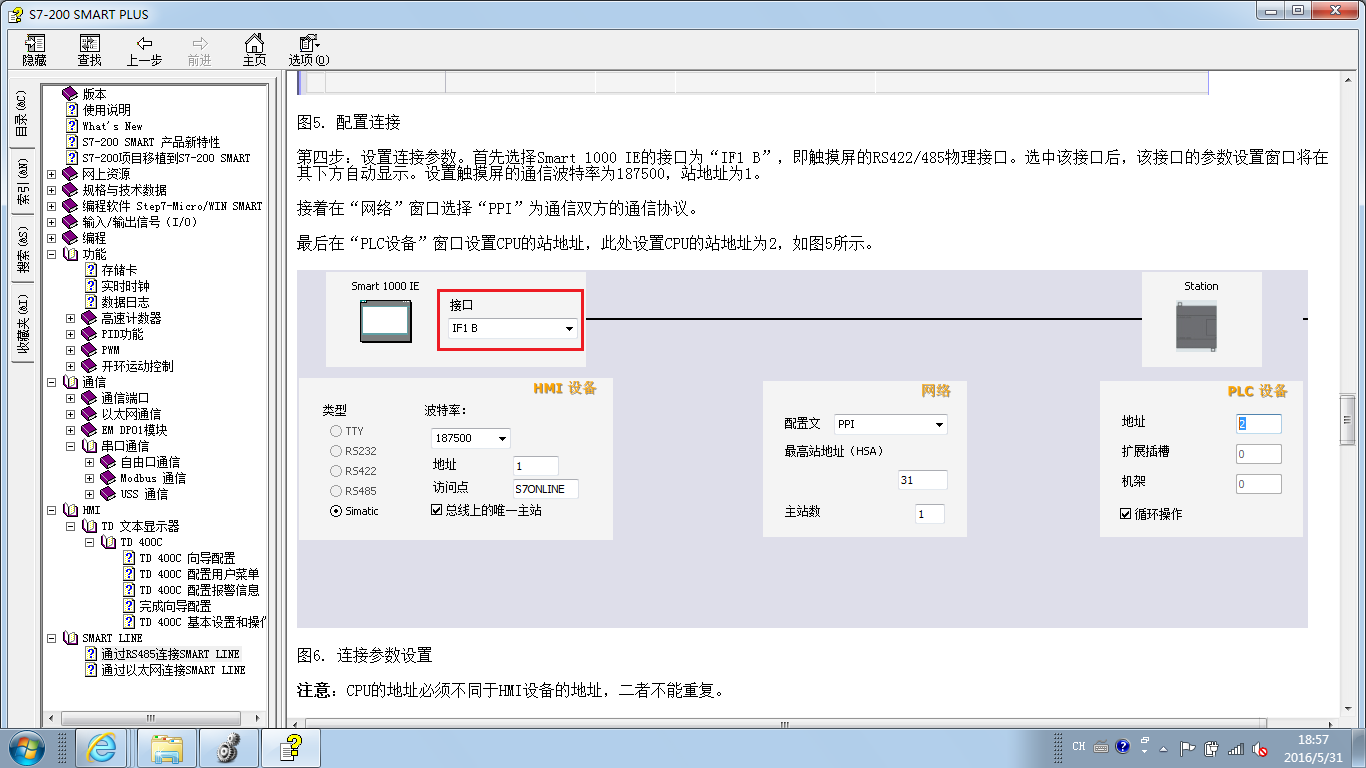
Task: Click the Internet Explorer taskbar icon
Action: coord(103,747)
